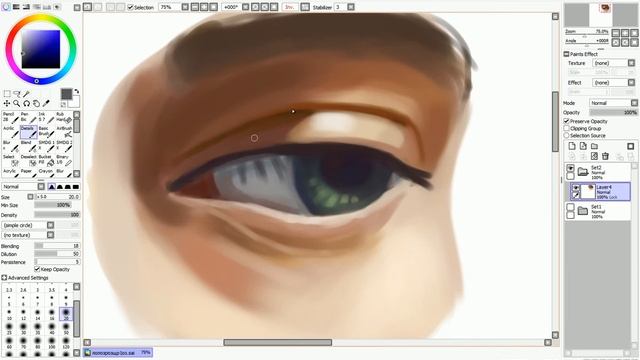Choose the Rub eraser tool
Screen dimensions: 640x360
[x=64, y=117]
